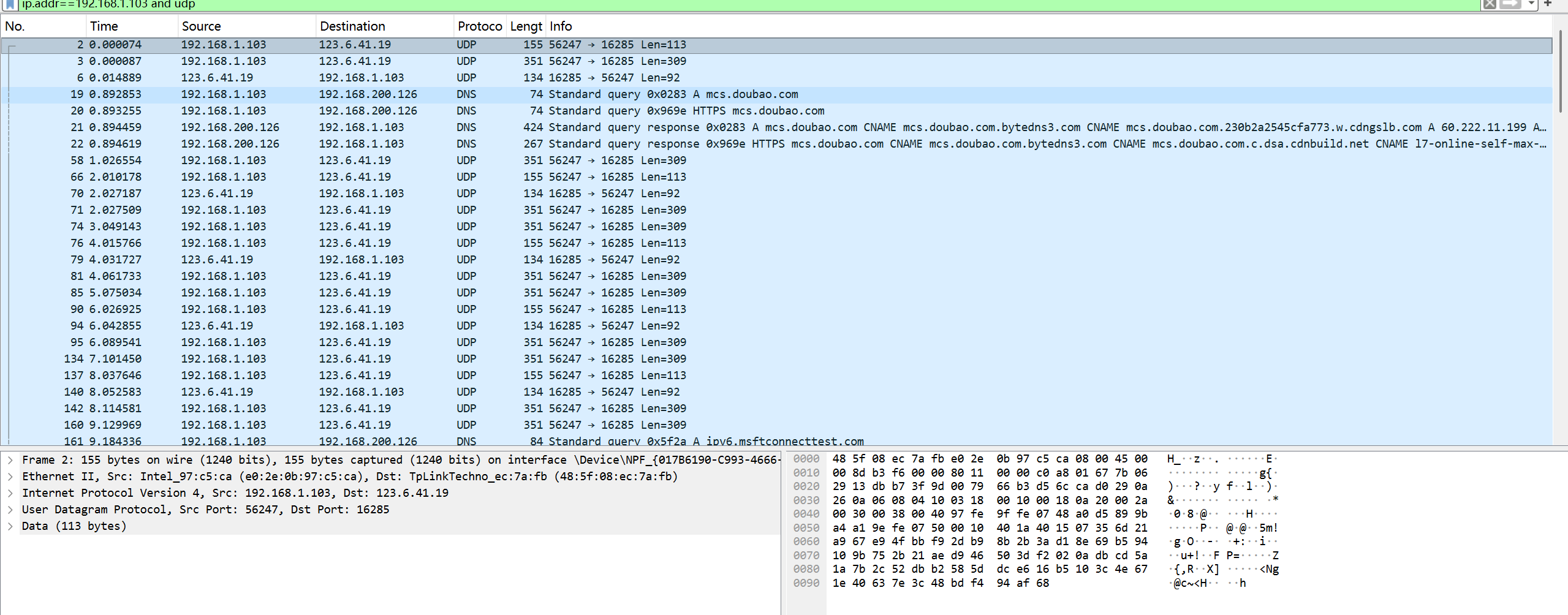Select packet 79 at time 4.031727

776,260
